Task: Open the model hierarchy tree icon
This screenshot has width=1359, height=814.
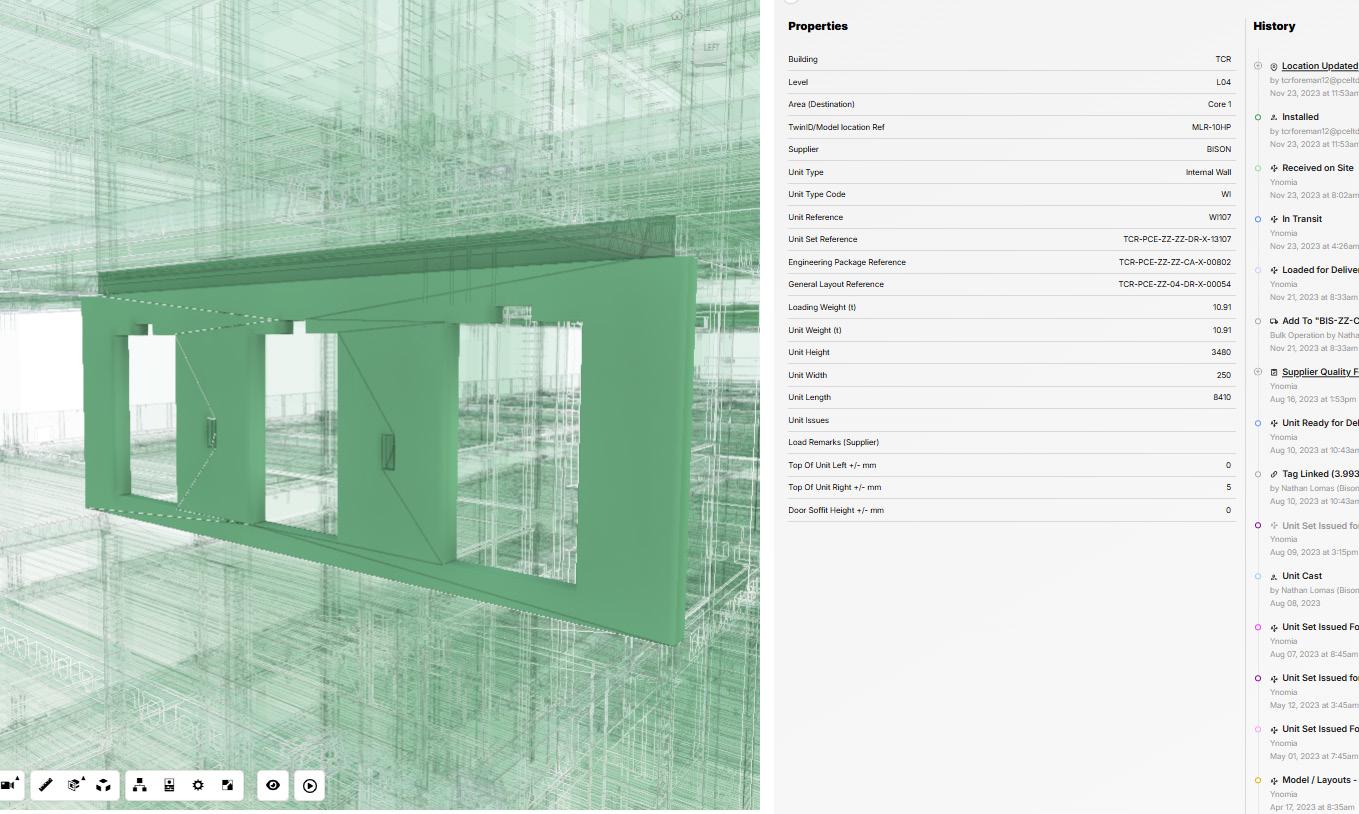Action: (x=140, y=786)
